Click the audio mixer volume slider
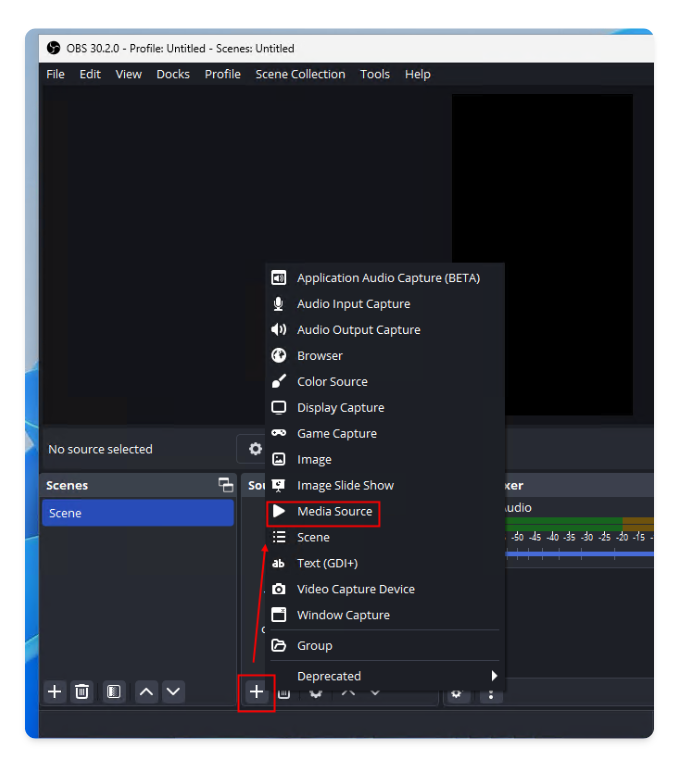Image resolution: width=679 pixels, height=767 pixels. tap(580, 554)
